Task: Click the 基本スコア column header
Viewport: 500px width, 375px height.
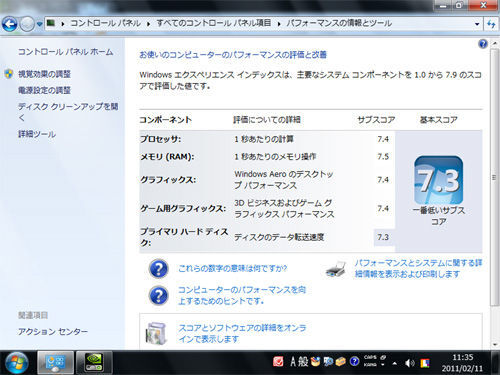Action: (x=439, y=120)
